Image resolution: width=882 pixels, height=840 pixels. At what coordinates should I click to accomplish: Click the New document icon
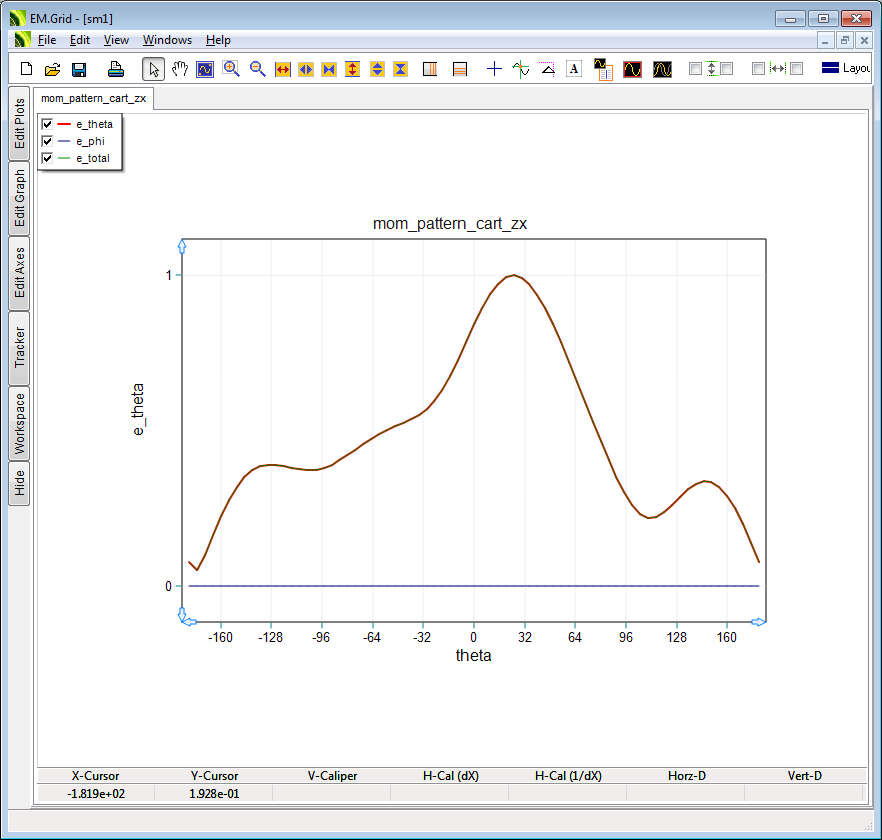coord(27,69)
